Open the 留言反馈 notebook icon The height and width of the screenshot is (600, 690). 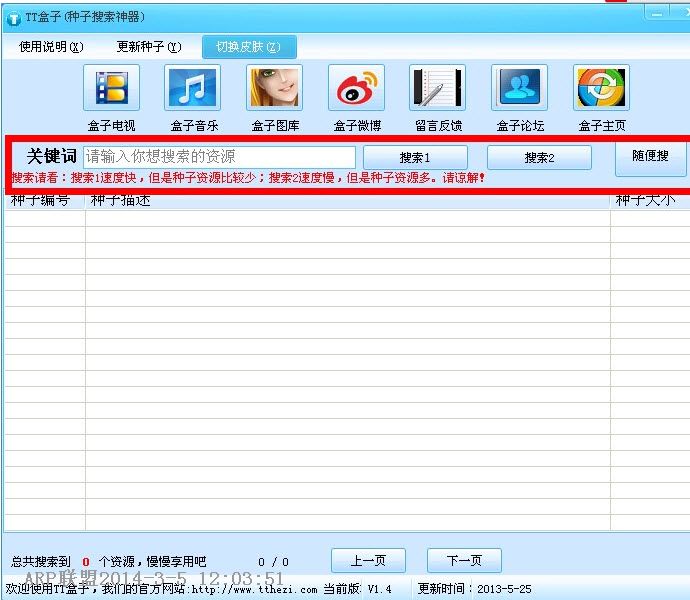pos(437,87)
